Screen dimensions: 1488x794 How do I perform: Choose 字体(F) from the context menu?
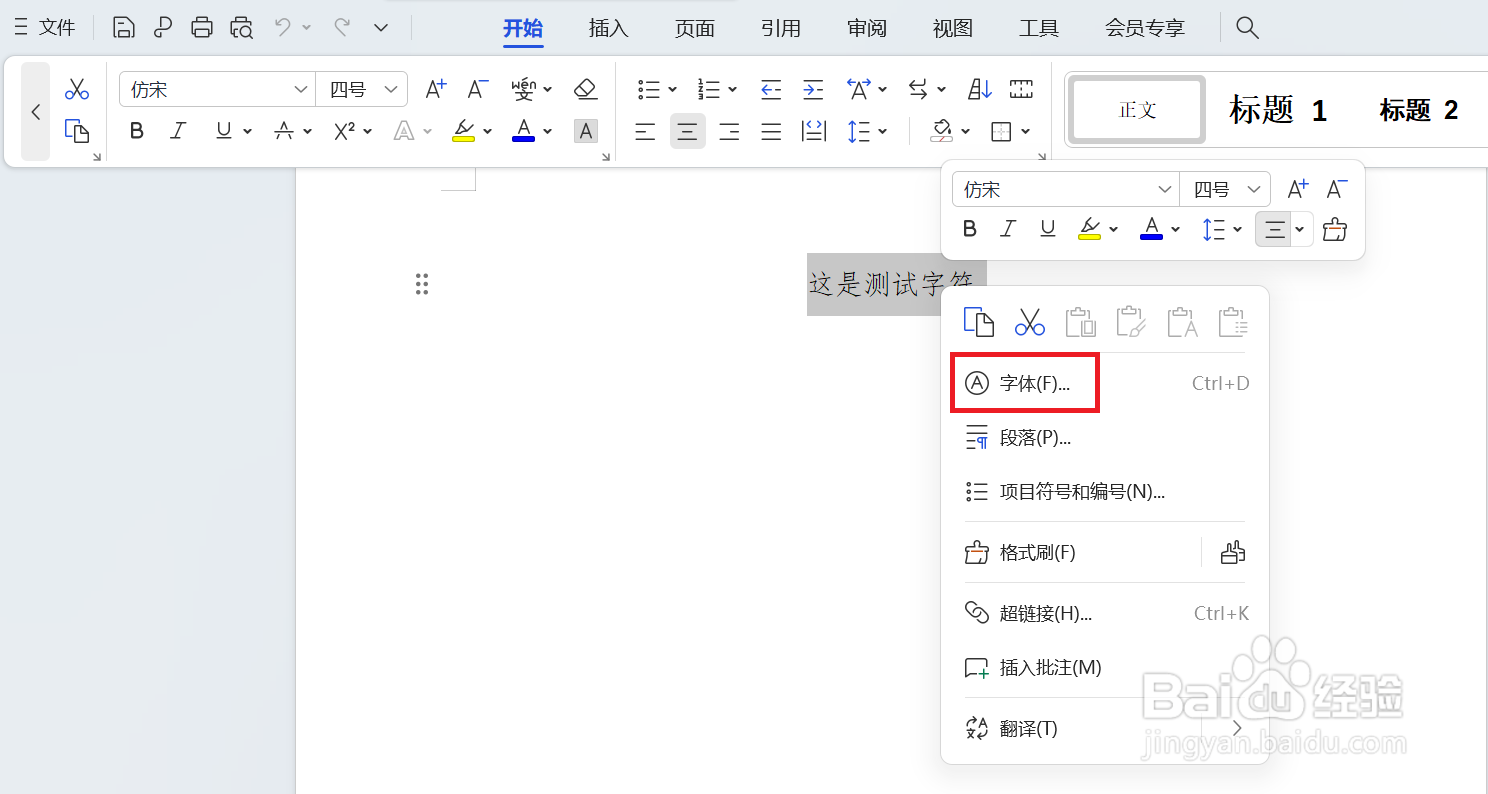click(1021, 382)
